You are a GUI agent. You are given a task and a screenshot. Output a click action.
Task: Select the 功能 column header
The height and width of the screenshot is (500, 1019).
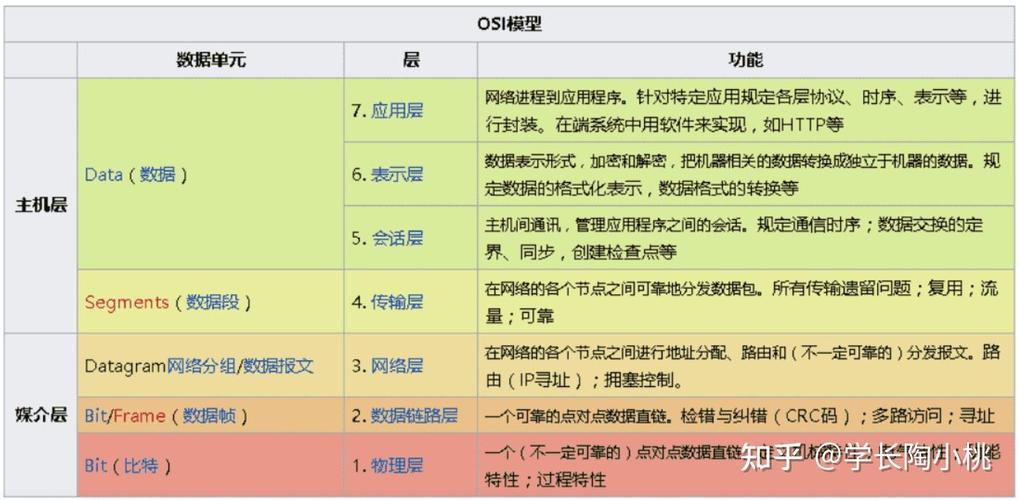click(x=745, y=60)
